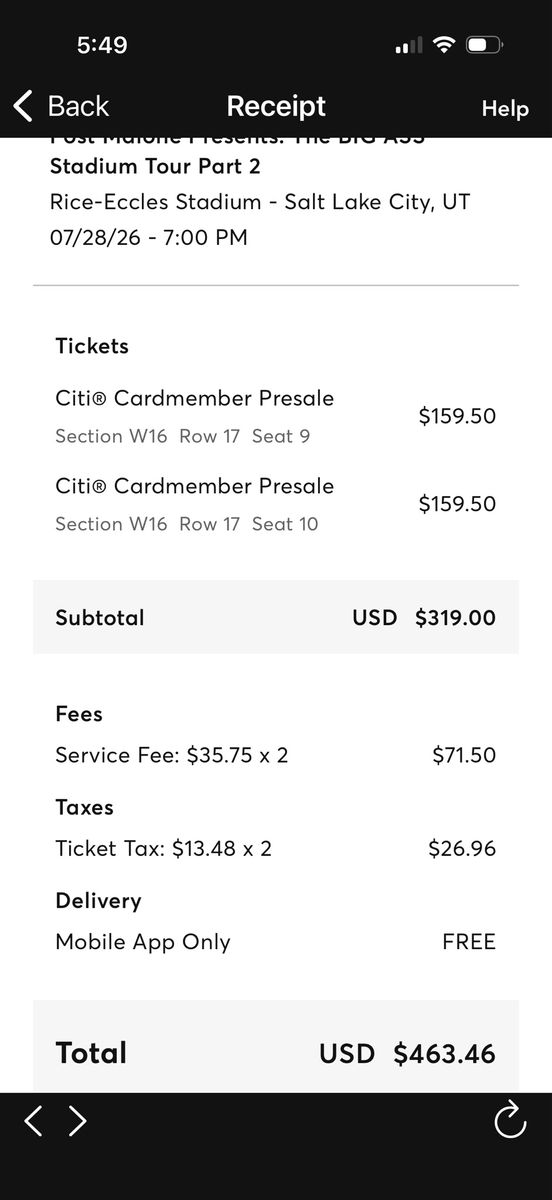Tap the browser back arrow at bottom

click(x=33, y=1121)
